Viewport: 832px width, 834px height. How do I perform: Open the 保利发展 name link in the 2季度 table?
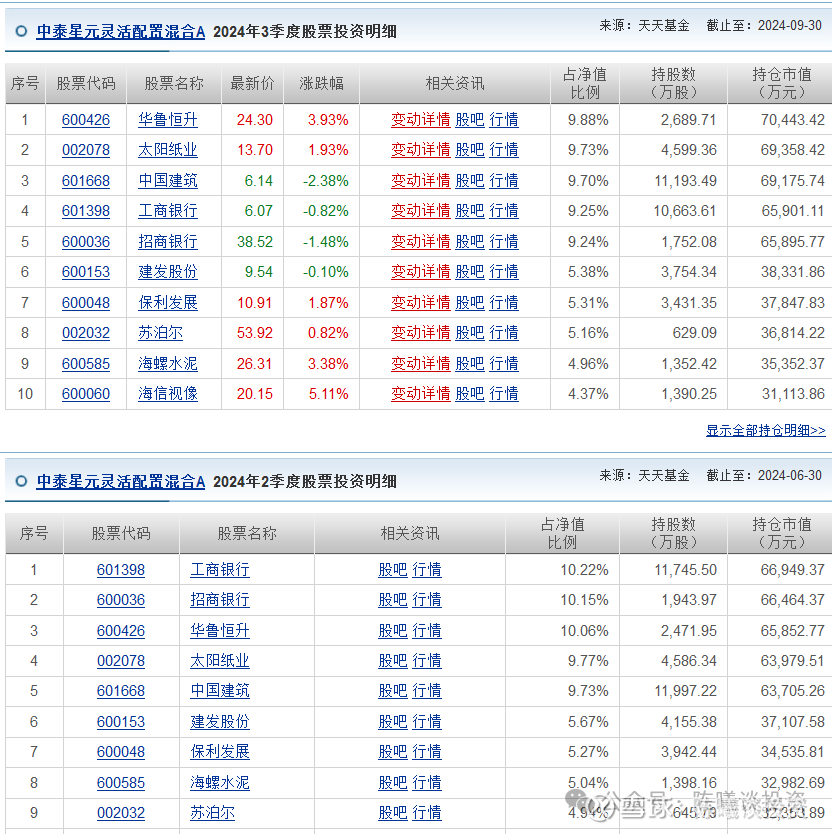[220, 752]
